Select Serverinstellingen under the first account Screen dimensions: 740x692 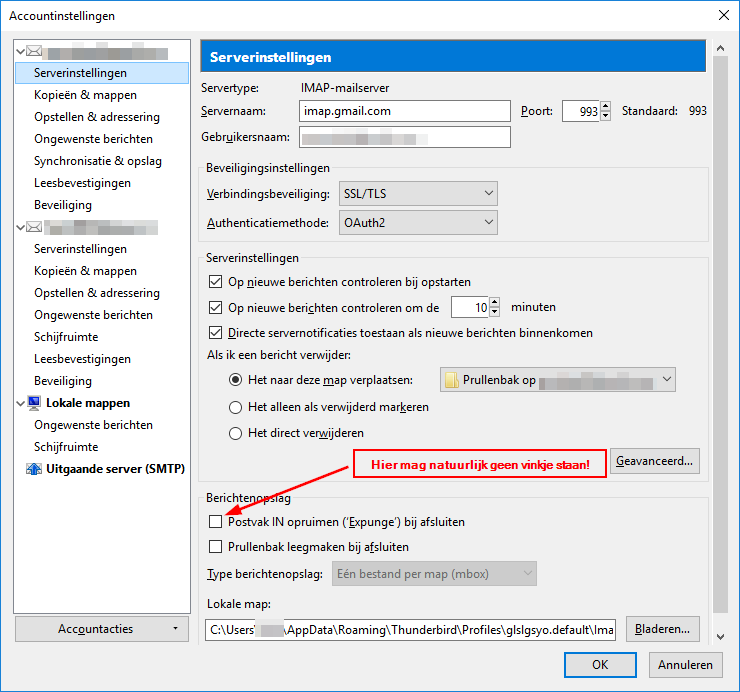(x=102, y=73)
